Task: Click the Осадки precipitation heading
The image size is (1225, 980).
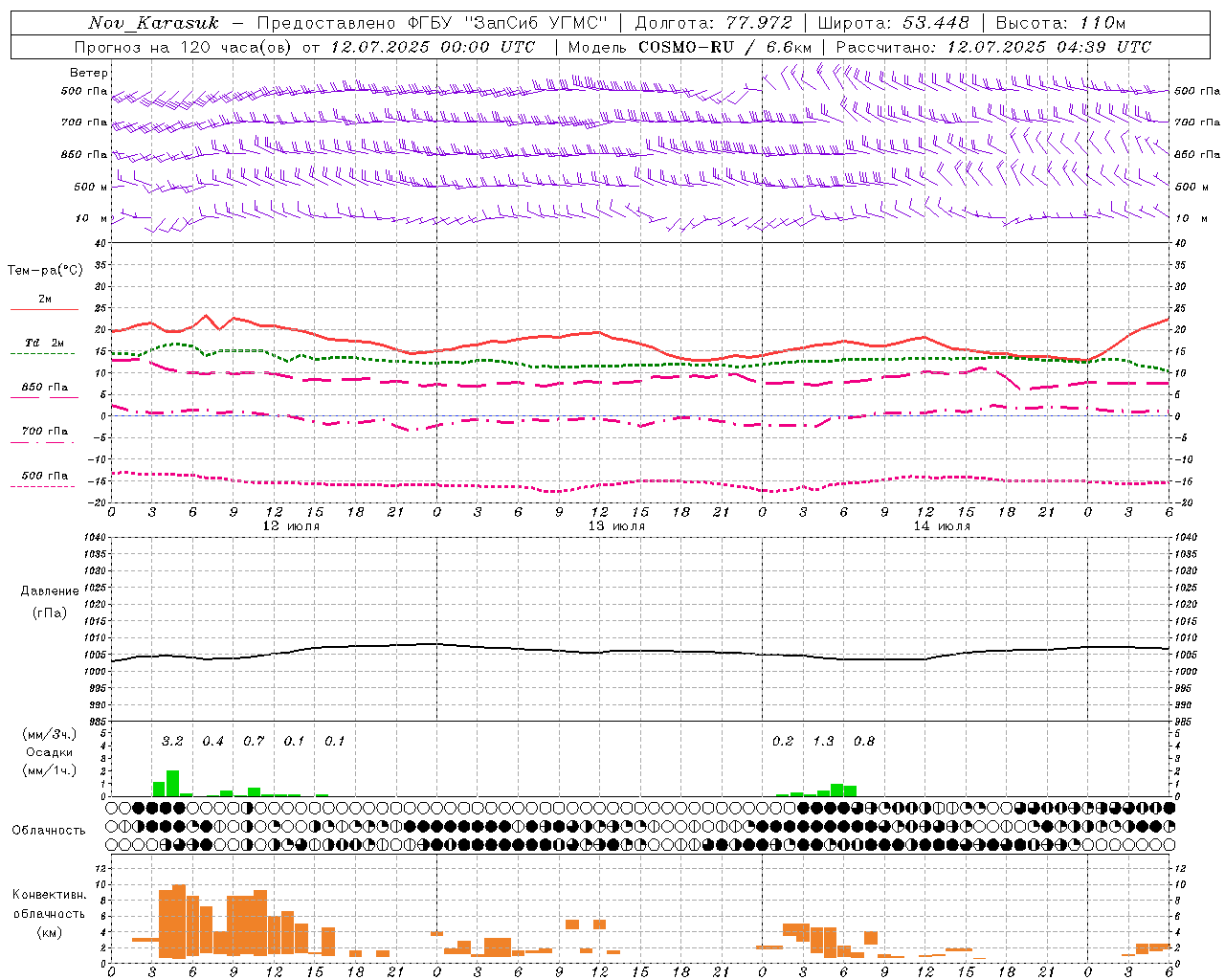Action: [x=50, y=752]
